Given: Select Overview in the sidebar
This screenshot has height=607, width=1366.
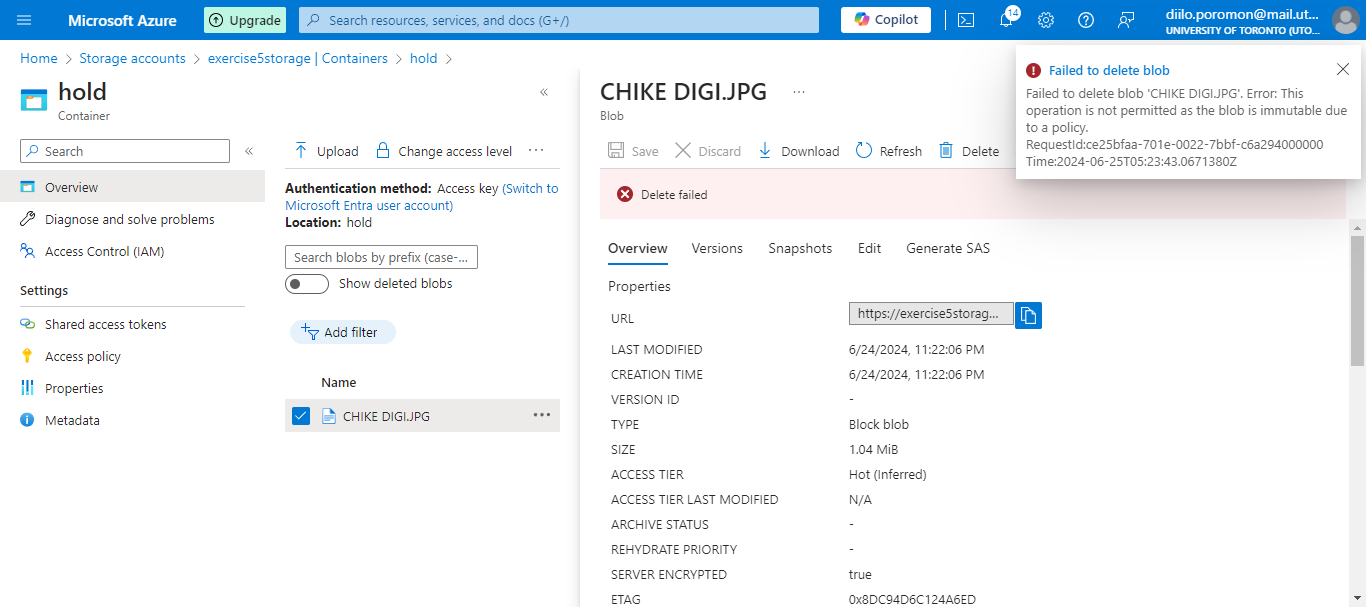Looking at the screenshot, I should click(x=132, y=187).
